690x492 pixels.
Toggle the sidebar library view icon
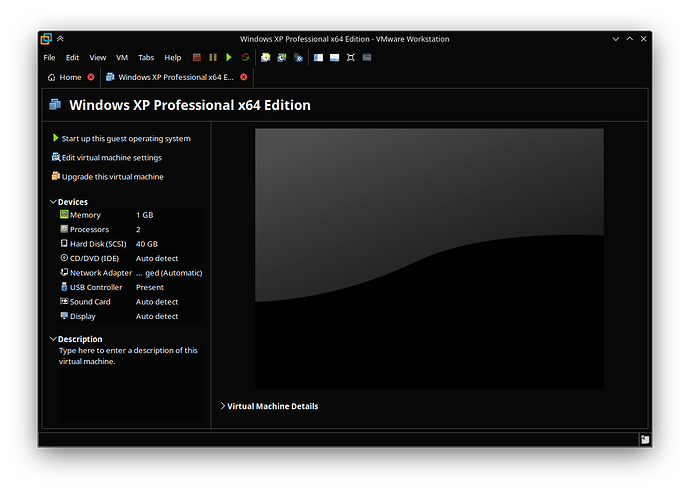tap(318, 57)
